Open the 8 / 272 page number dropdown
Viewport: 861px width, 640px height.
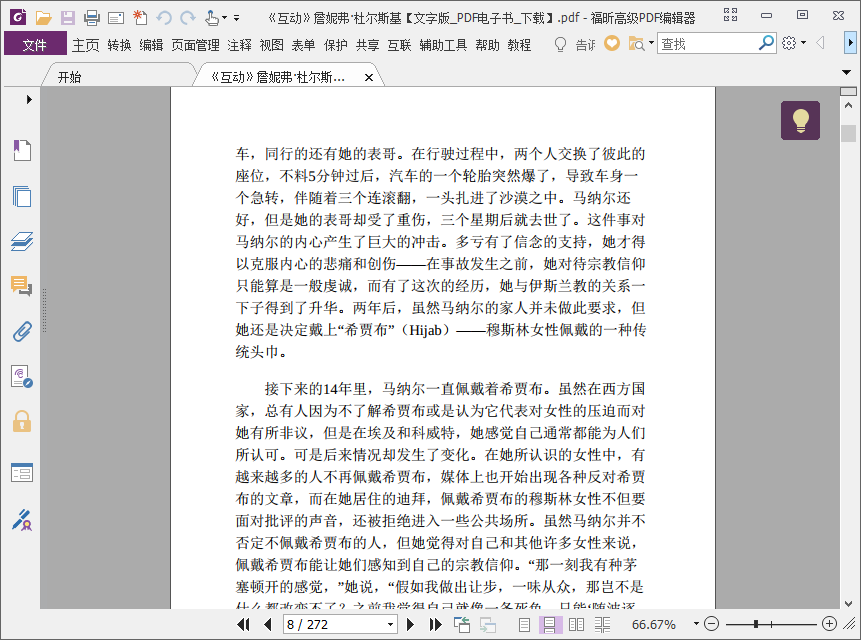point(390,624)
